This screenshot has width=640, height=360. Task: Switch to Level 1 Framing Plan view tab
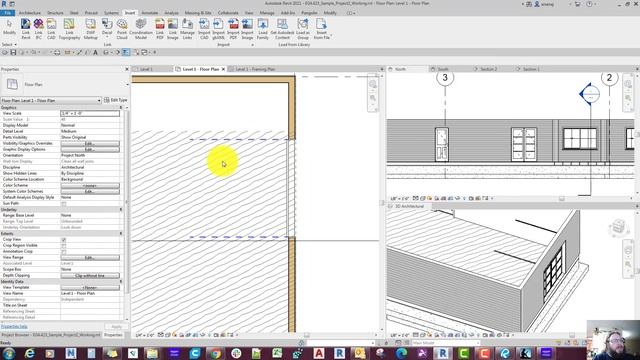click(x=255, y=69)
